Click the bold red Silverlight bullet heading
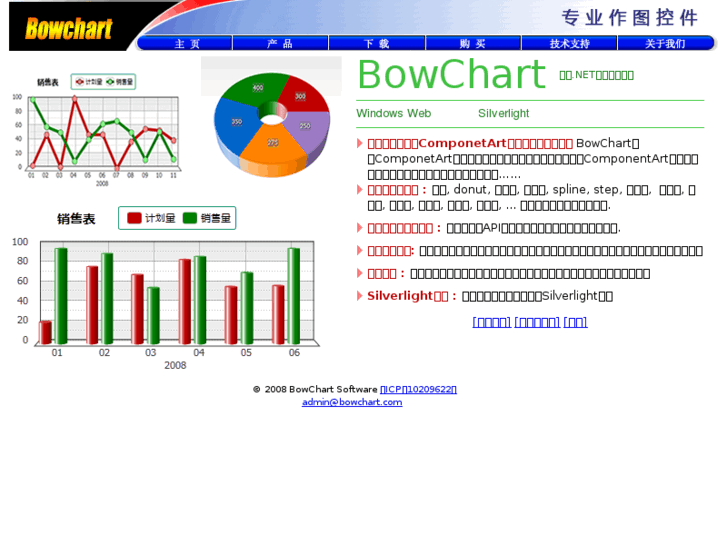Screen dimensions: 727x545 412,295
